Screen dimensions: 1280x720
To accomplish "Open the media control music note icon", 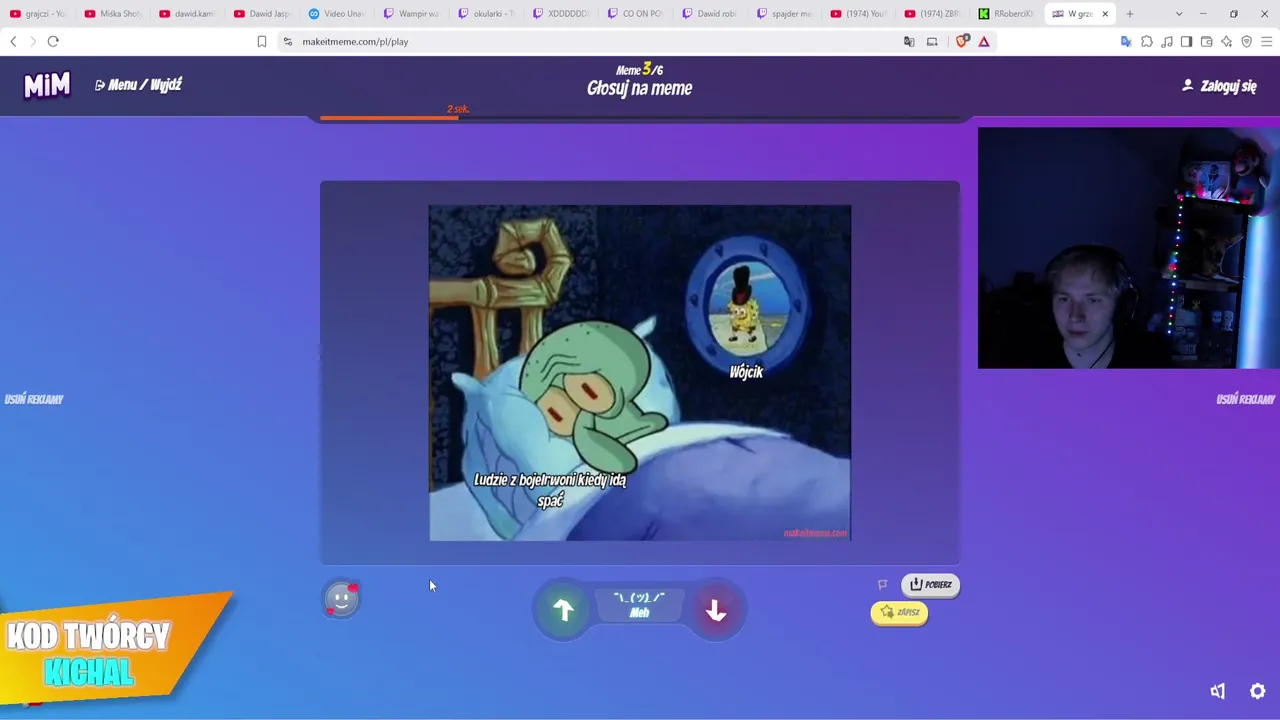I will click(1167, 41).
